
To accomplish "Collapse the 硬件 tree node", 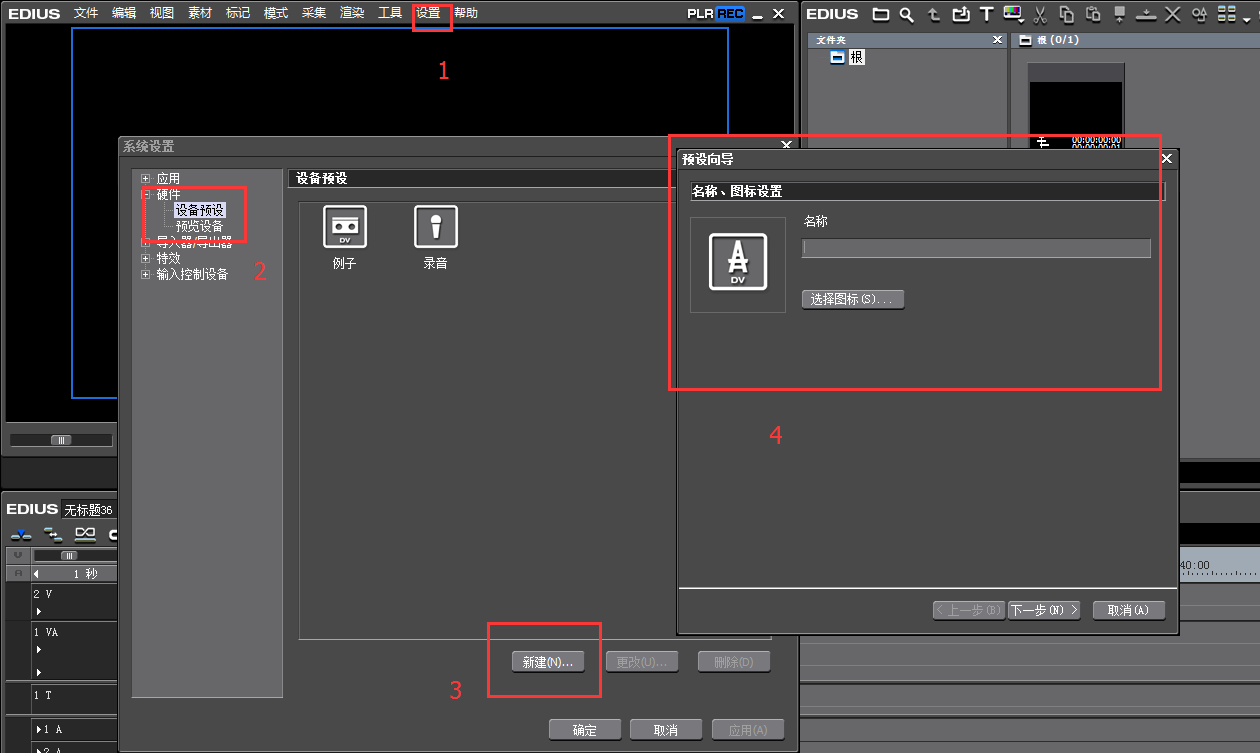I will tap(146, 195).
